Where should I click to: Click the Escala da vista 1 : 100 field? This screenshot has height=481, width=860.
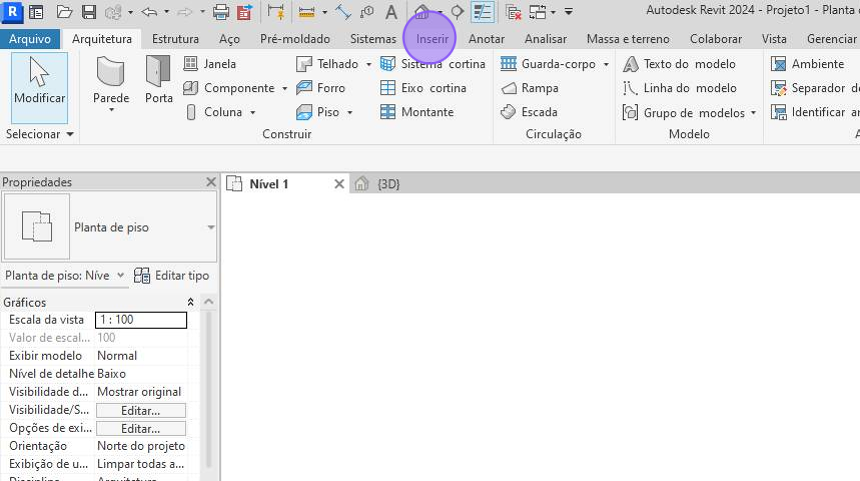141,320
